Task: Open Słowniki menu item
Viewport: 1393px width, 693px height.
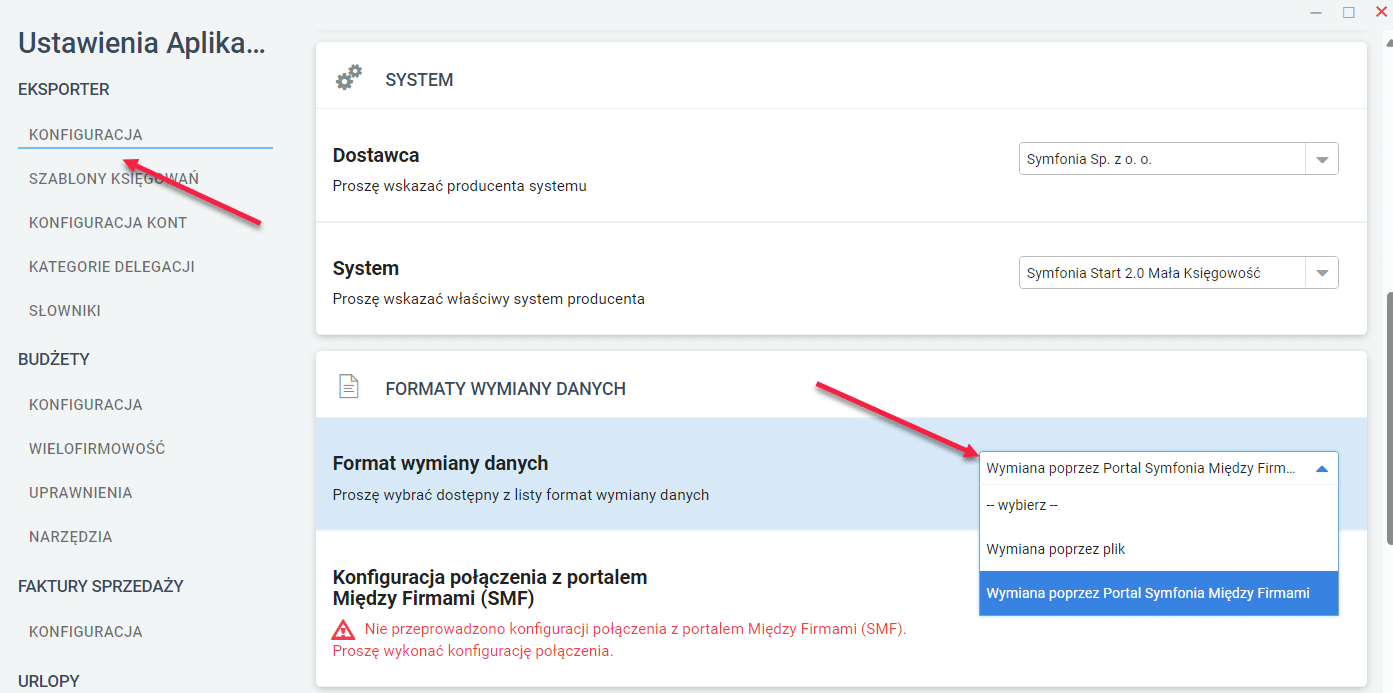Action: [65, 311]
